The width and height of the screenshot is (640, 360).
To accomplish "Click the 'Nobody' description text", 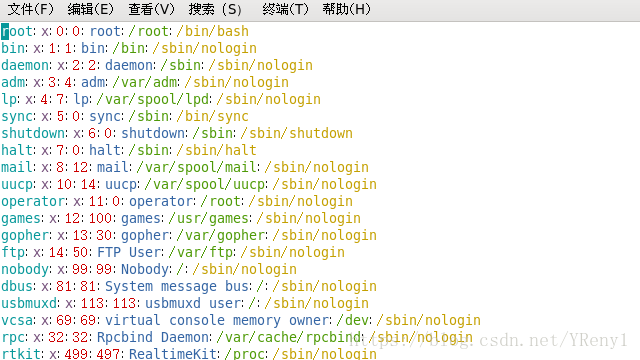I will tap(144, 269).
